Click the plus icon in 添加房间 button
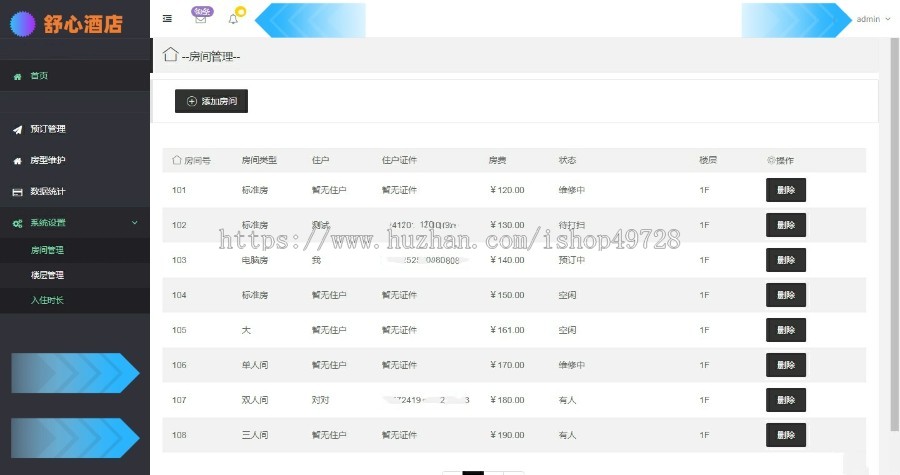The width and height of the screenshot is (900, 475). [x=192, y=101]
